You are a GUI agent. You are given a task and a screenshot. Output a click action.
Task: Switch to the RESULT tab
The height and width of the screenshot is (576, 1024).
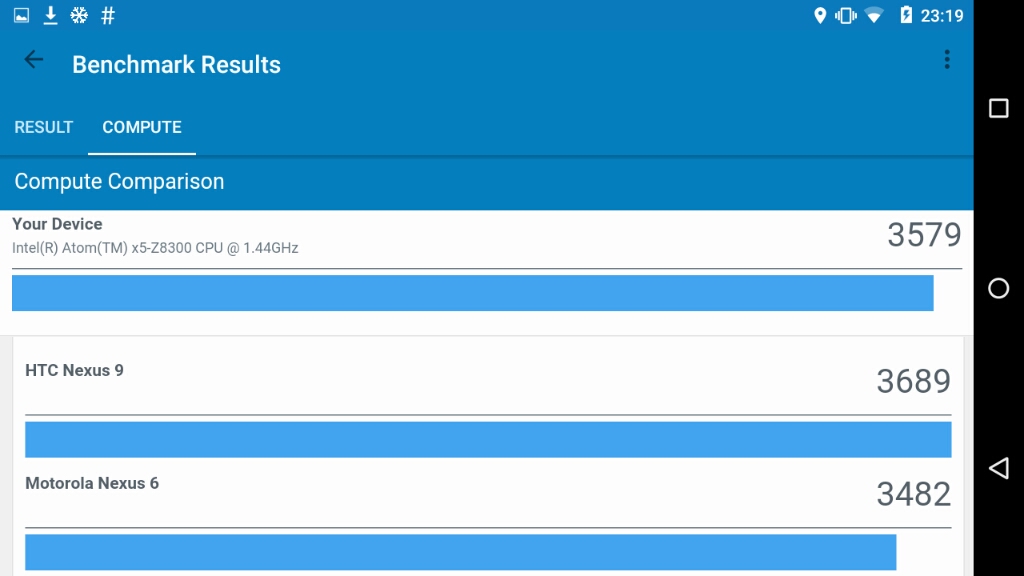[x=44, y=127]
